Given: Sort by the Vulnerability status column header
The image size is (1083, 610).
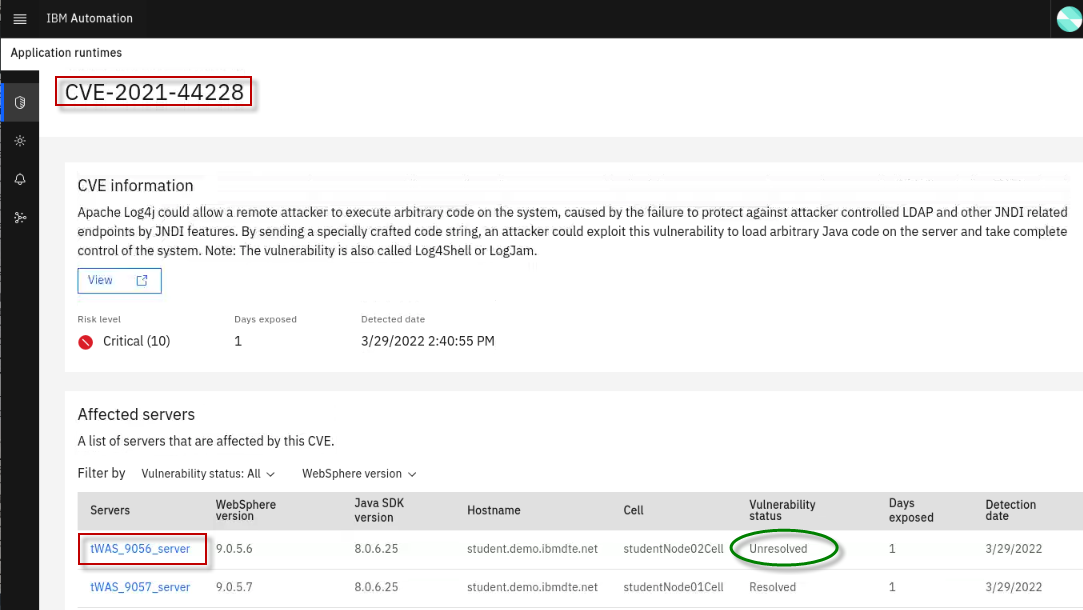Looking at the screenshot, I should tap(782, 510).
